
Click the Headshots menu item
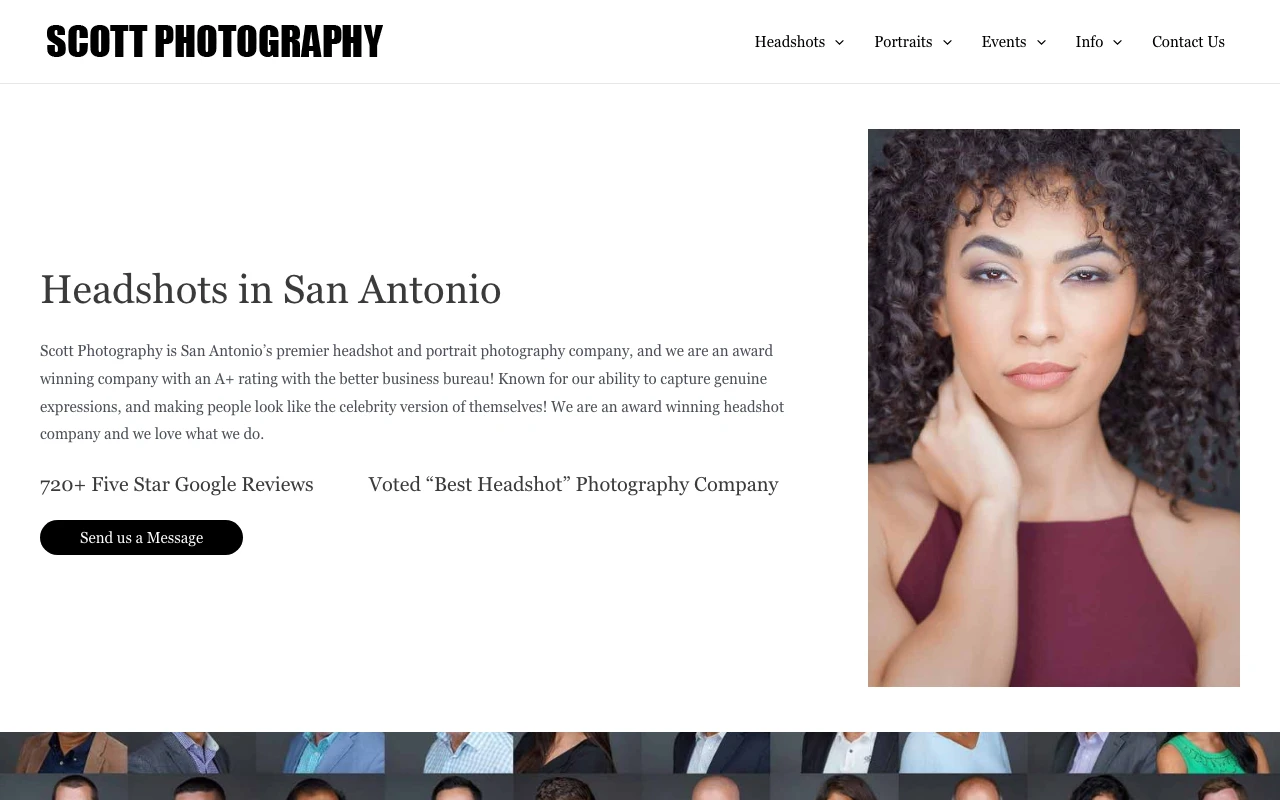(790, 42)
